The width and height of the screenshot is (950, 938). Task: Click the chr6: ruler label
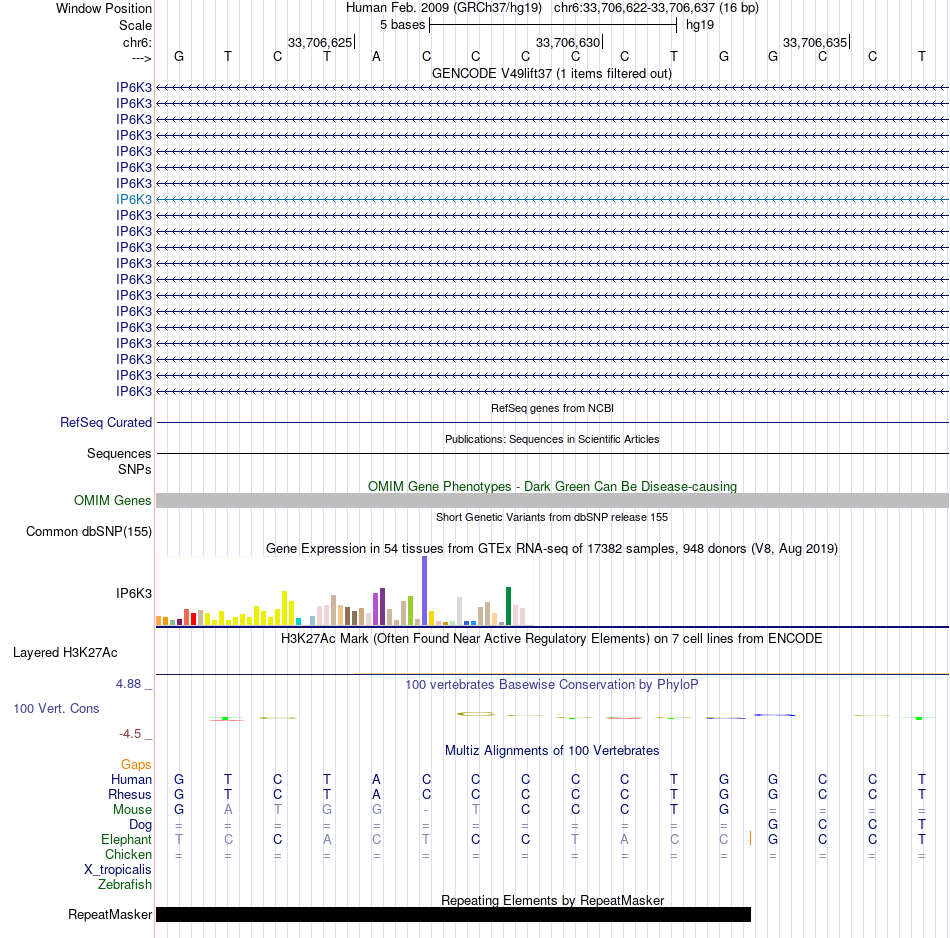point(137,42)
